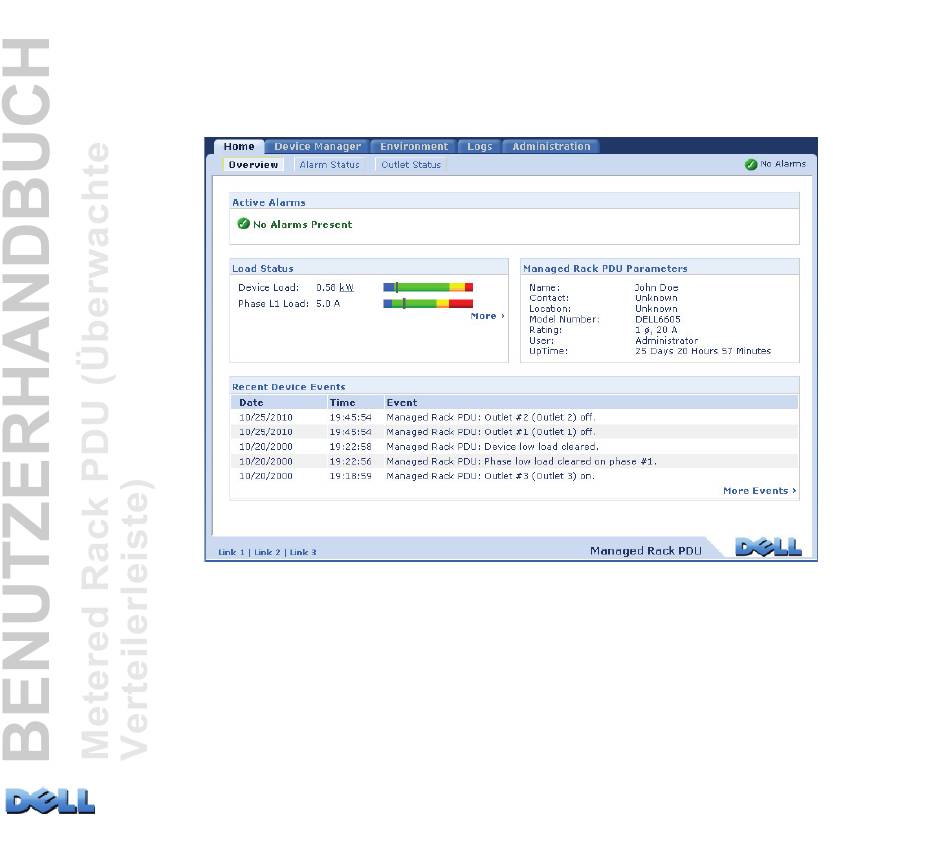Open the Outlet Status sub-tab
The width and height of the screenshot is (950, 845).
tap(411, 165)
